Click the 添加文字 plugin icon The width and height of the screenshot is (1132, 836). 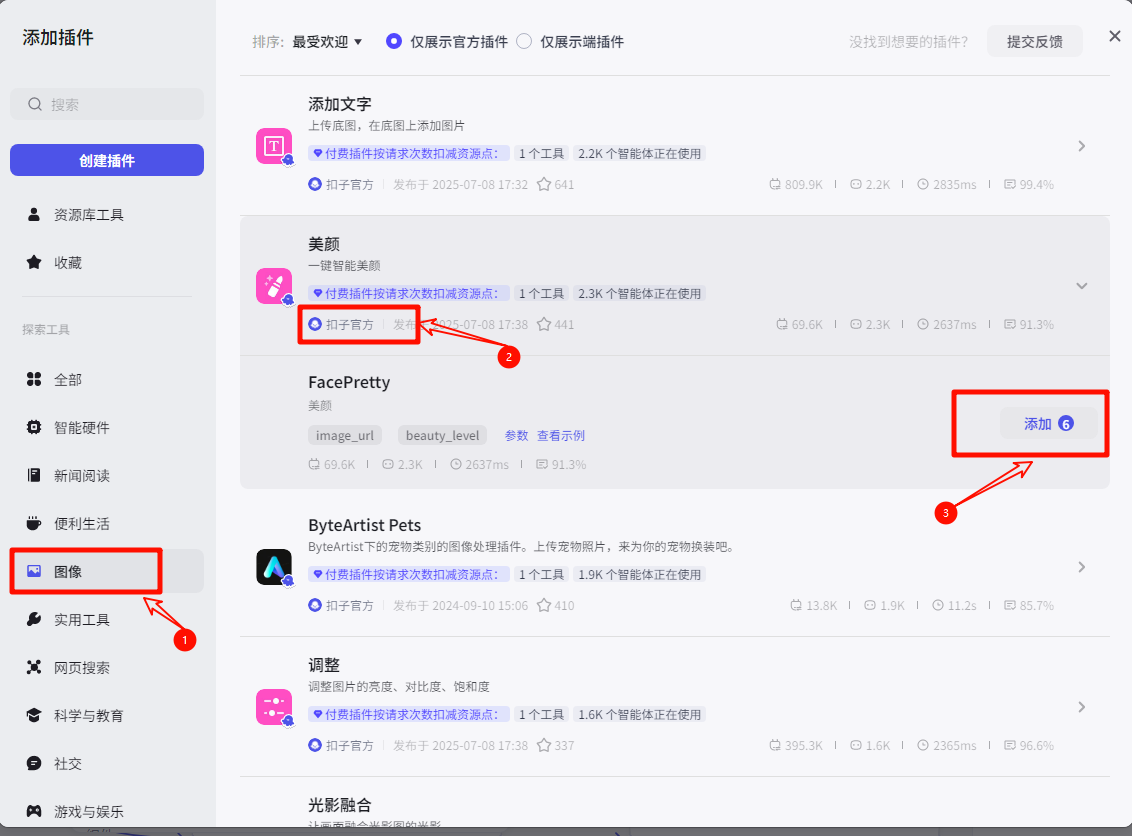click(273, 146)
